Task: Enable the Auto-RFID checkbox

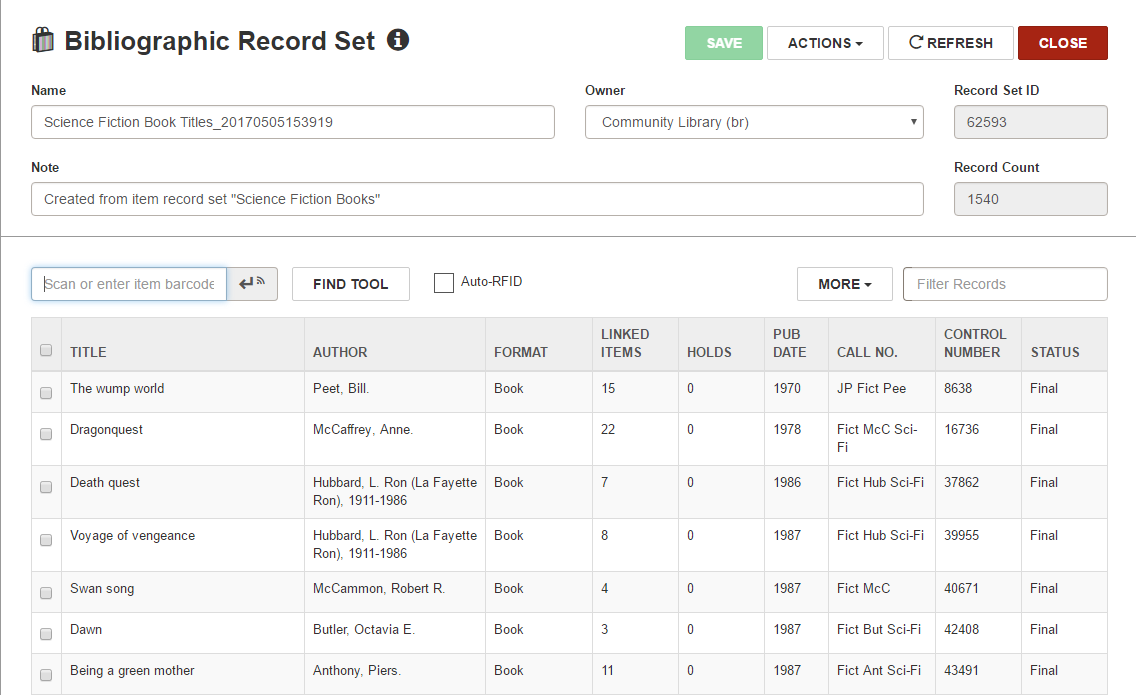Action: 443,283
